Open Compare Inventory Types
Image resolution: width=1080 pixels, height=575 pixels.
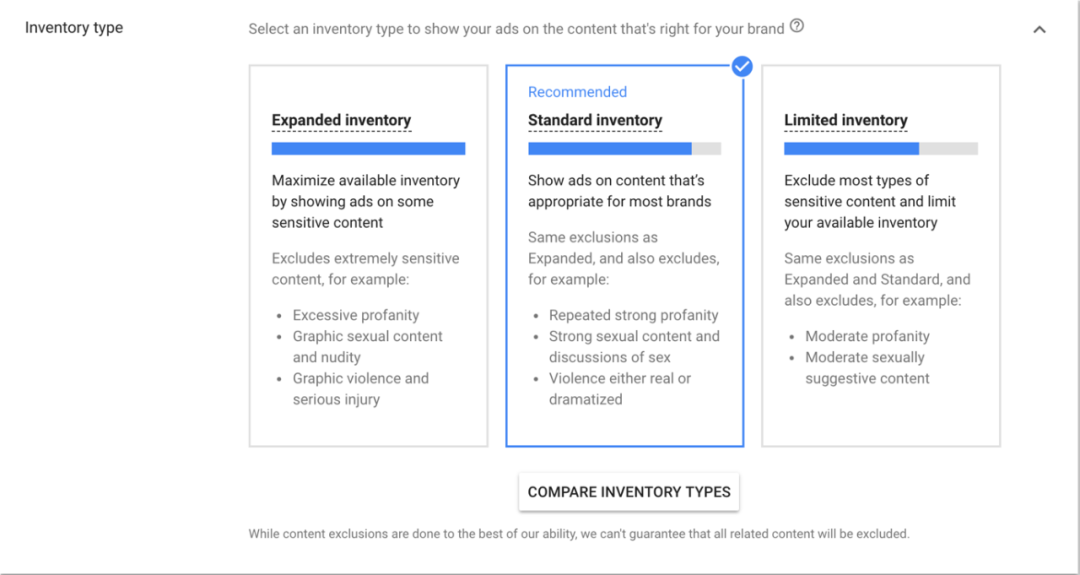click(629, 492)
